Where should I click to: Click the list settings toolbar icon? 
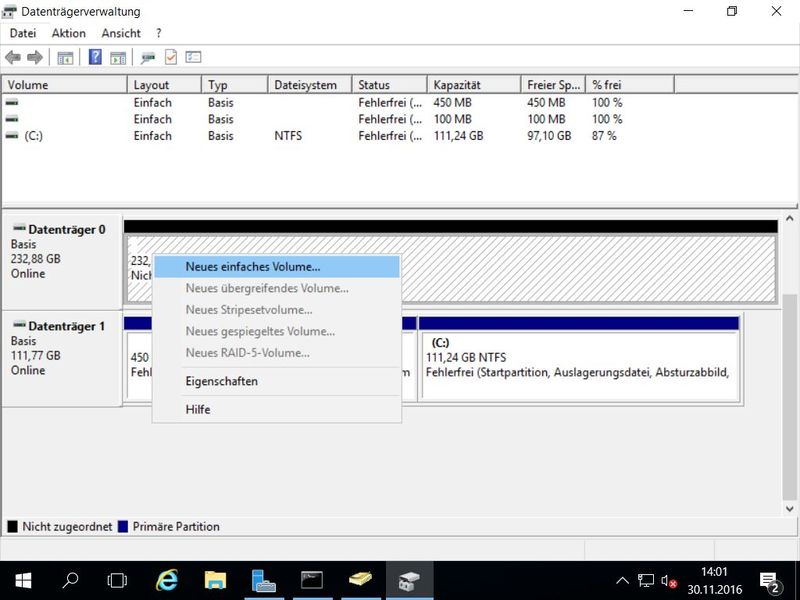194,58
